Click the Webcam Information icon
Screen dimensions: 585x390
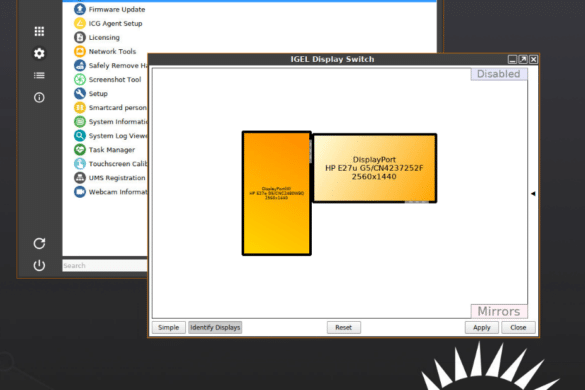pyautogui.click(x=79, y=192)
